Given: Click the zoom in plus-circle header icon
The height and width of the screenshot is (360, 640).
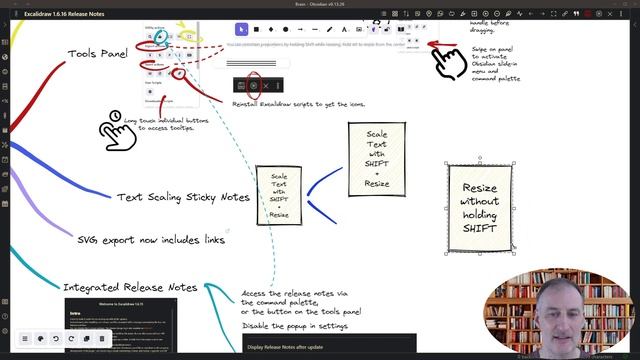Looking at the screenshot, I should pyautogui.click(x=486, y=14).
